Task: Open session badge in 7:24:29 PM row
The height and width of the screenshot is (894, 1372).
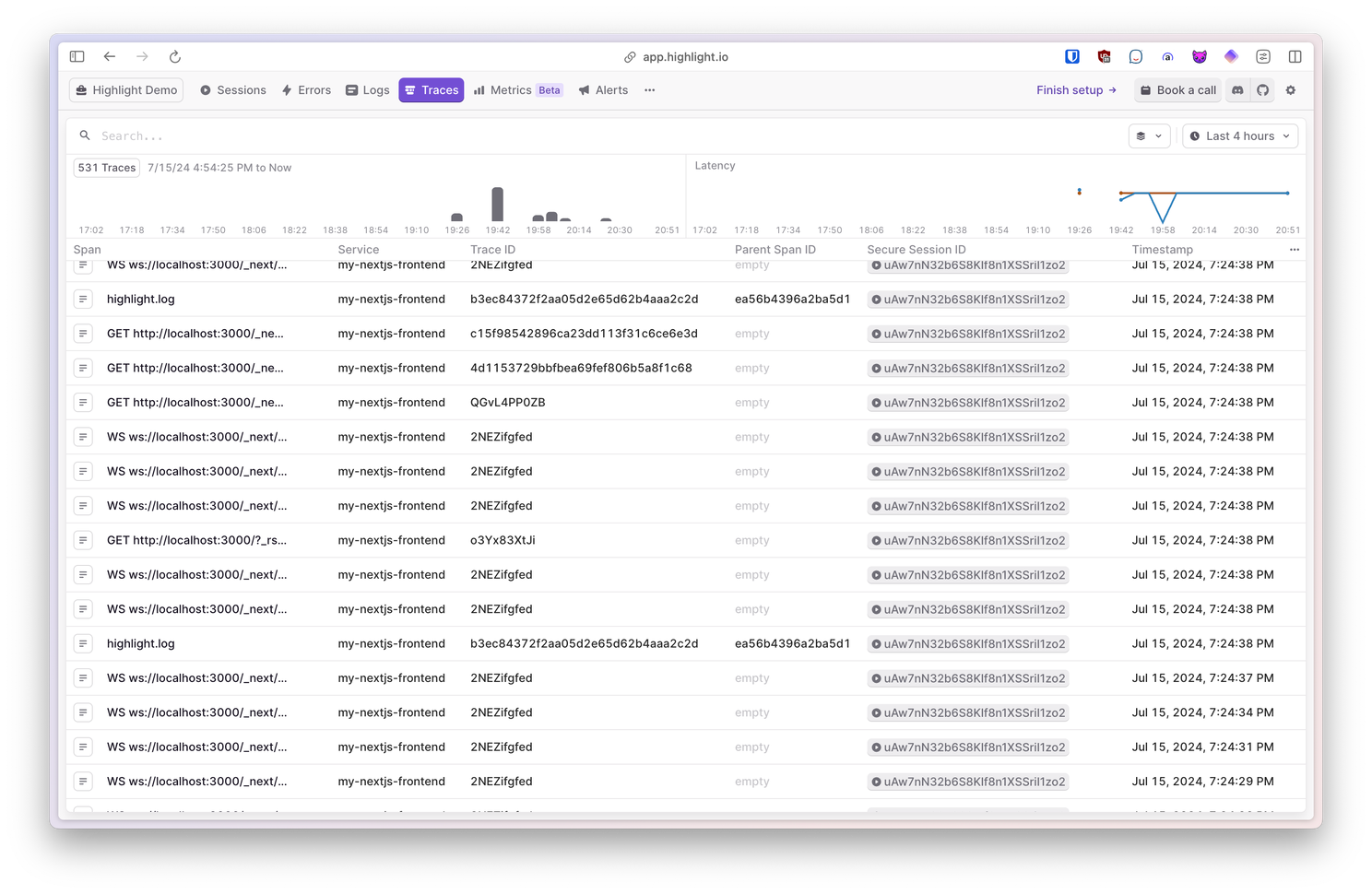Action: tap(968, 782)
